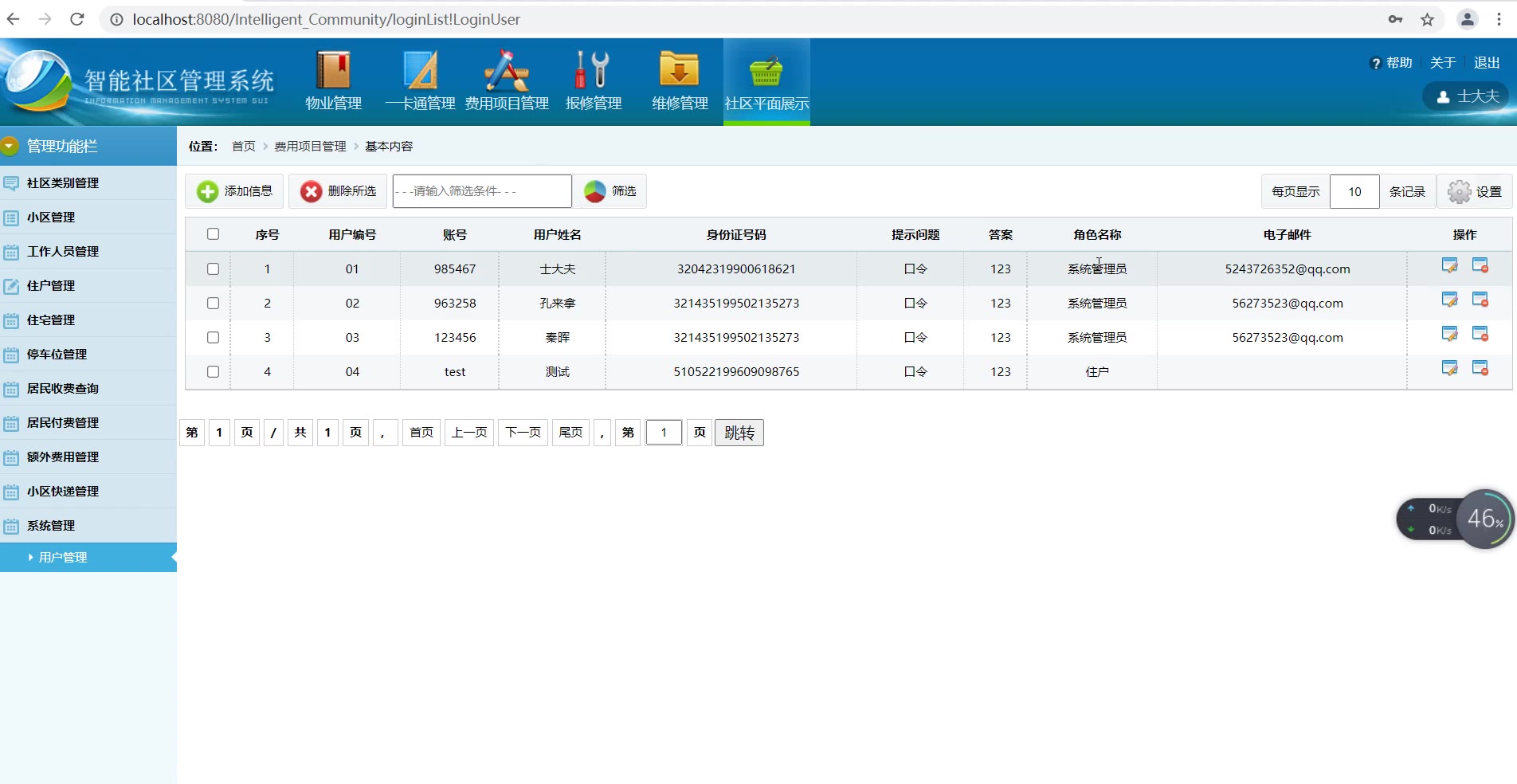1517x784 pixels.
Task: Check the row for account 985467
Action: pos(213,269)
